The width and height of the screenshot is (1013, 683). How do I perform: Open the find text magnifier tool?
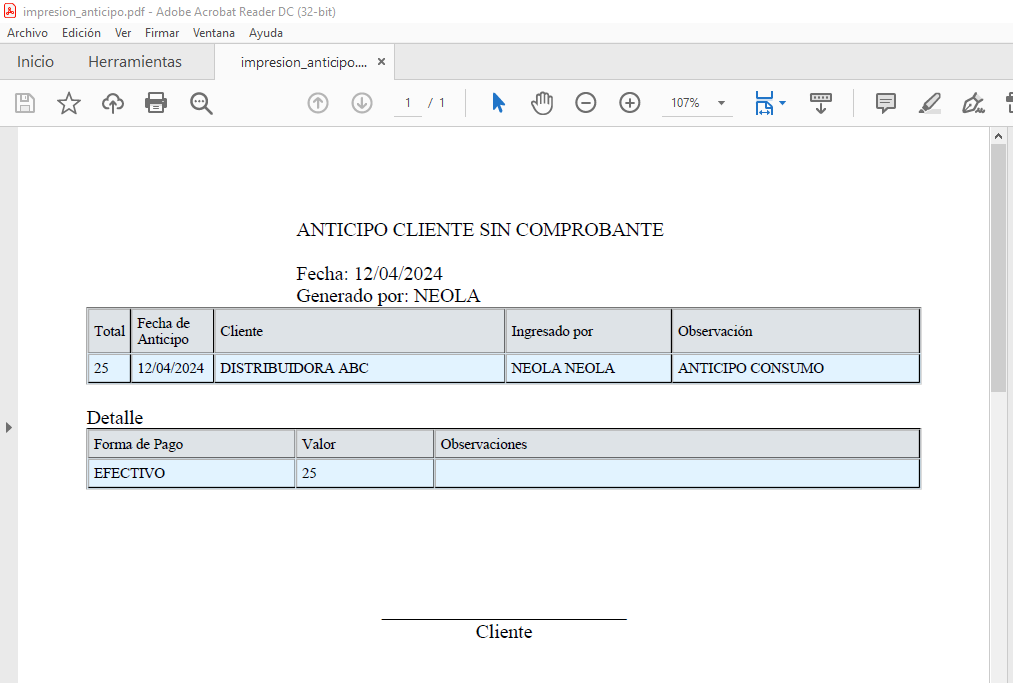[201, 103]
